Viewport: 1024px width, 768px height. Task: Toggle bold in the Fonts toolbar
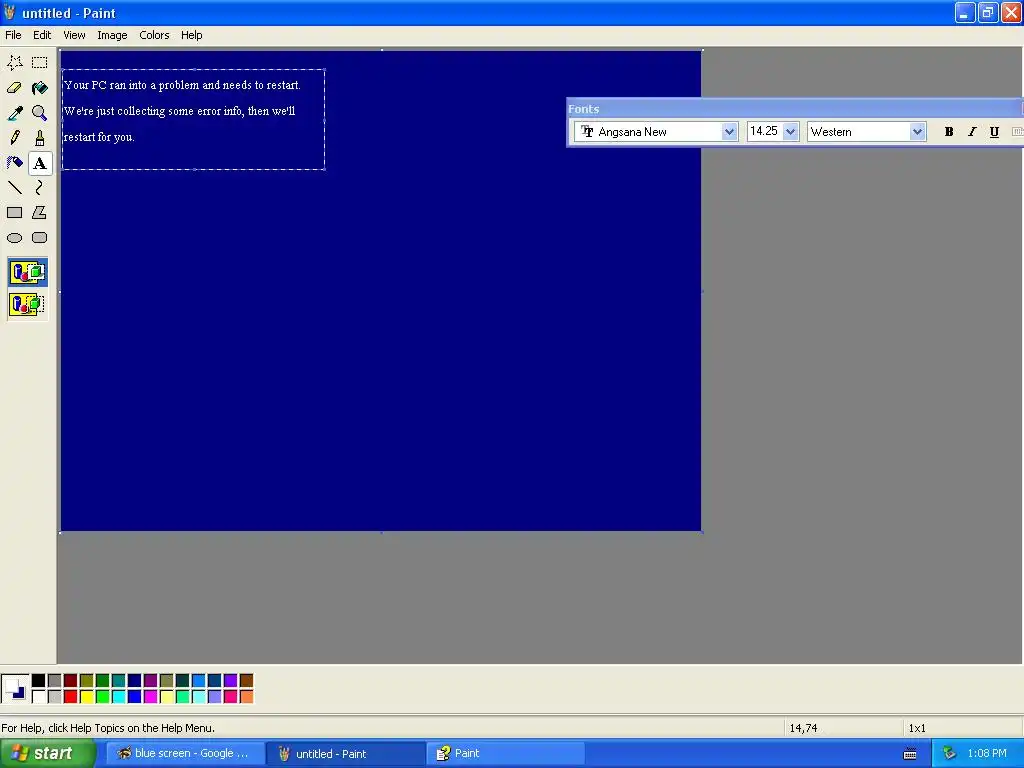pyautogui.click(x=949, y=132)
